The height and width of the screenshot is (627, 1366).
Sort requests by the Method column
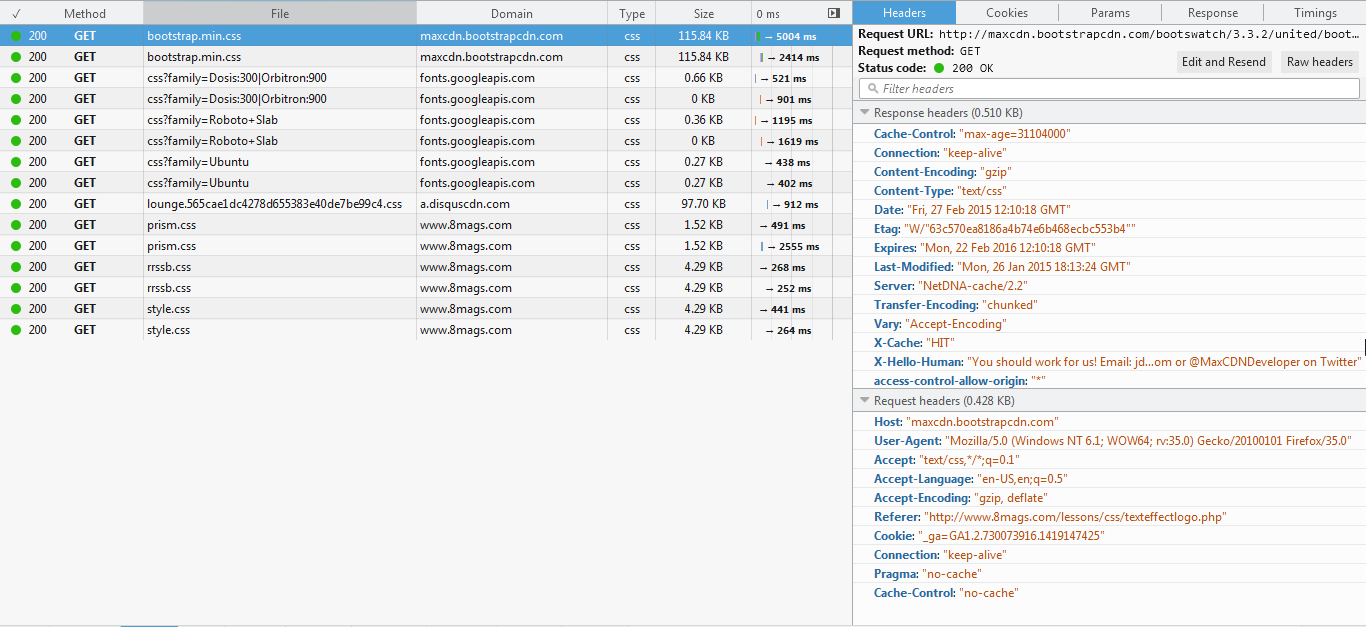(x=85, y=13)
